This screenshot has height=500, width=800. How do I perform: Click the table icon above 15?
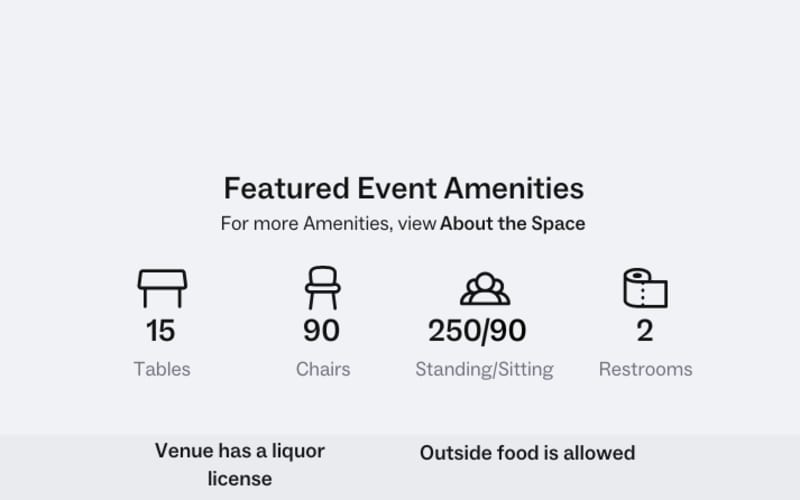click(x=162, y=289)
